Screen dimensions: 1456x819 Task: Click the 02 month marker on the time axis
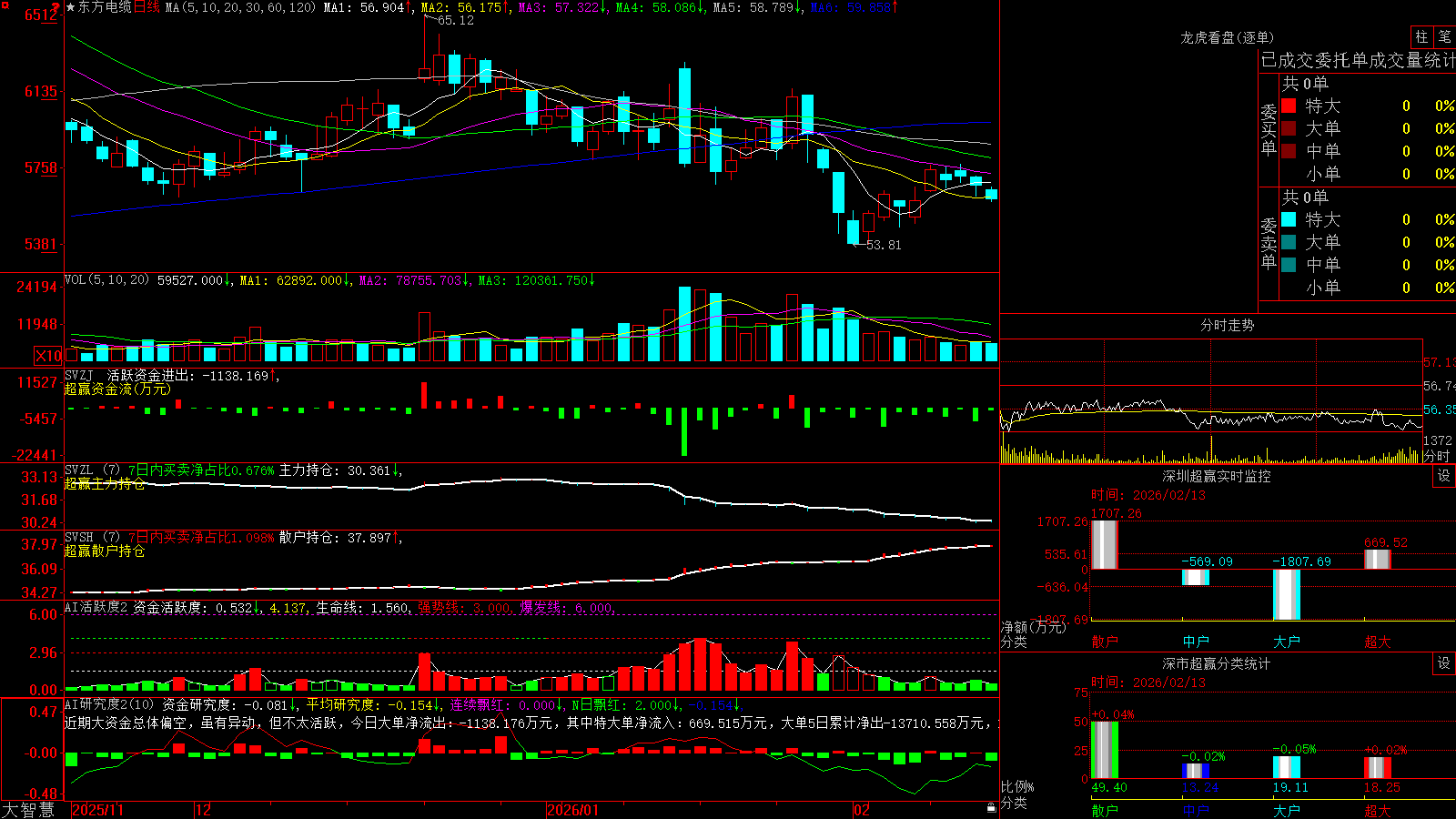(862, 810)
